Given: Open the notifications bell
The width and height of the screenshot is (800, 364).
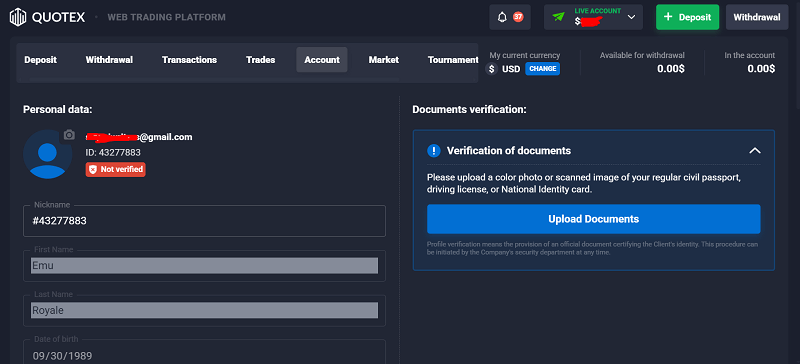Looking at the screenshot, I should click(x=502, y=17).
